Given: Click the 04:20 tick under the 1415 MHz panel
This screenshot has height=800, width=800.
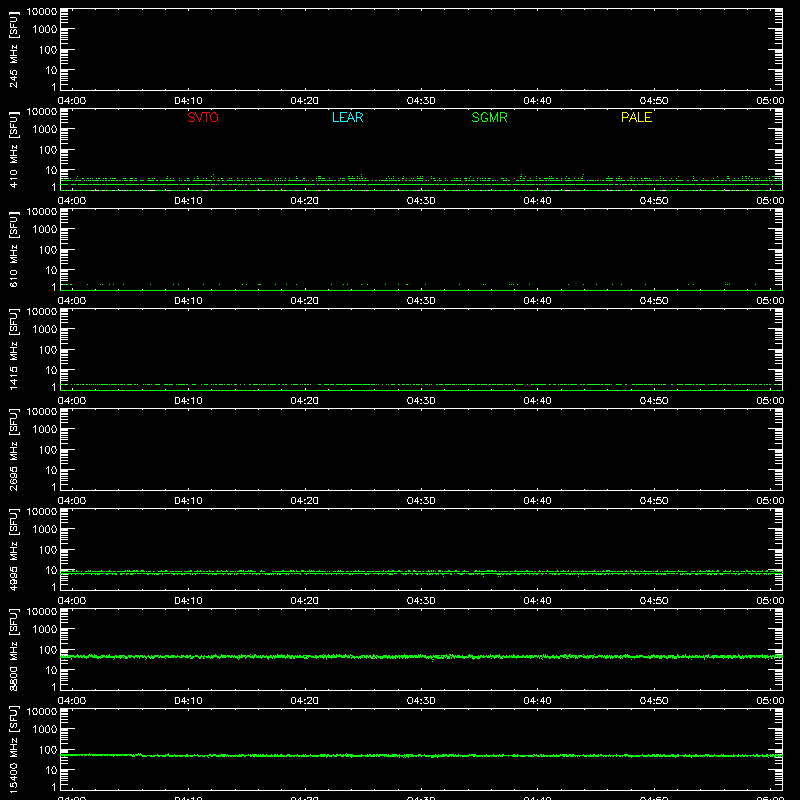Looking at the screenshot, I should click(305, 401).
